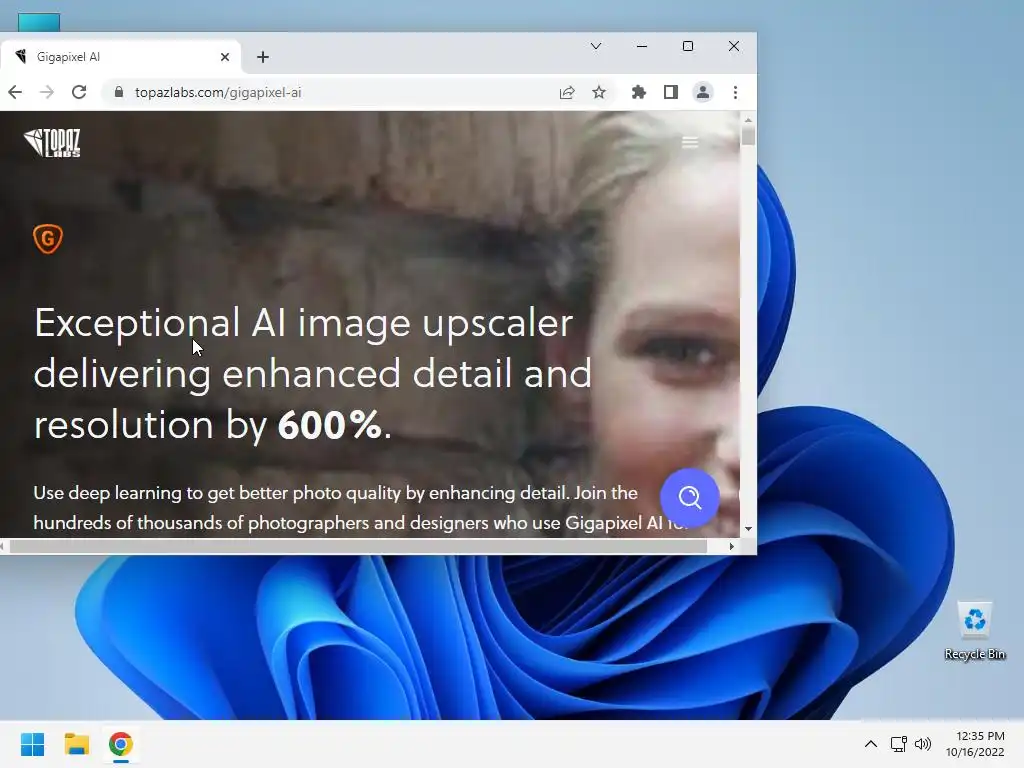Open the purple search chat button
Screen dimensions: 1024x768
click(x=690, y=498)
